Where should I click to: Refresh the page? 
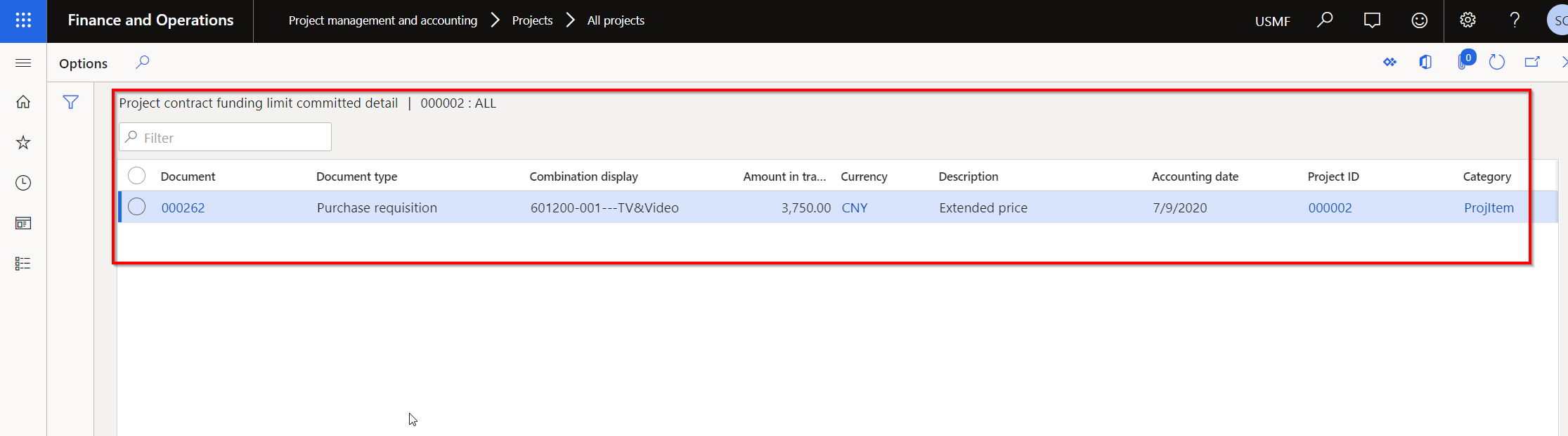(1497, 63)
